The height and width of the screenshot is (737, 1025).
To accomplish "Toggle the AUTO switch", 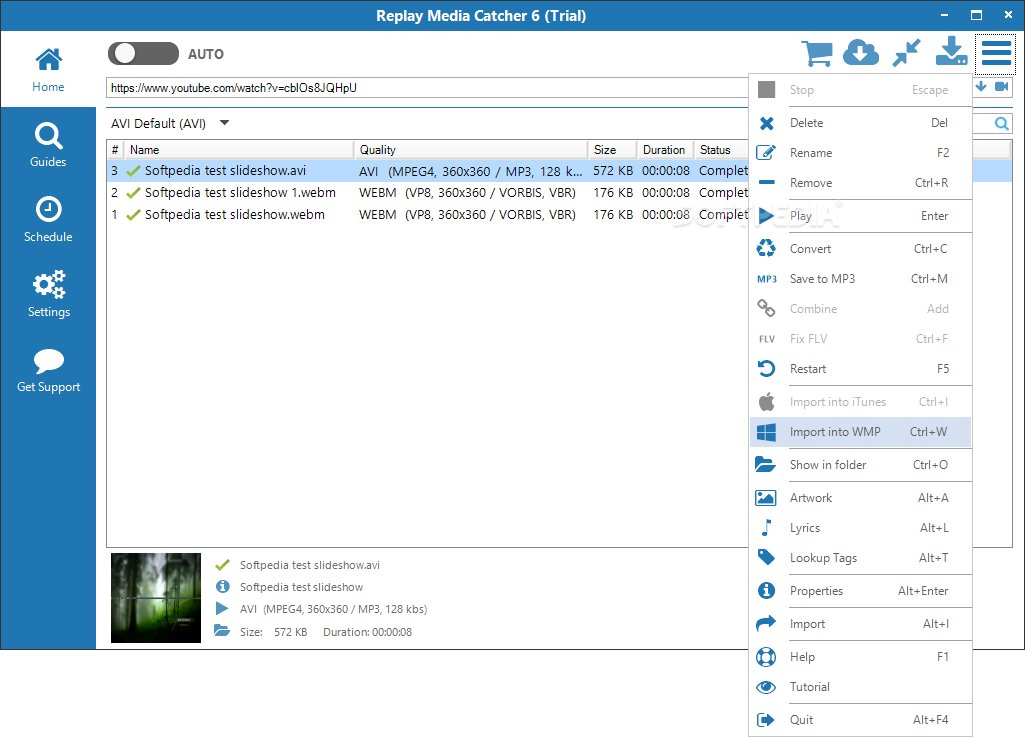I will pos(143,54).
